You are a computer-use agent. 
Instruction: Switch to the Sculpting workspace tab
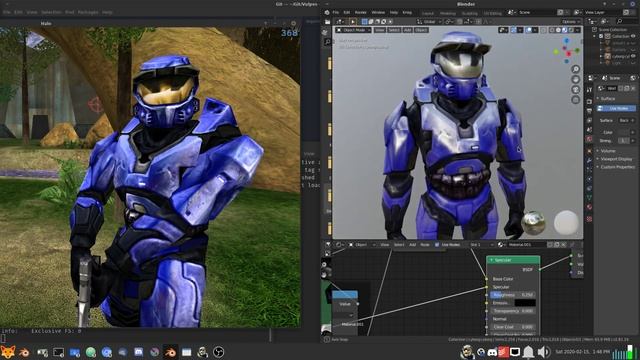469,13
